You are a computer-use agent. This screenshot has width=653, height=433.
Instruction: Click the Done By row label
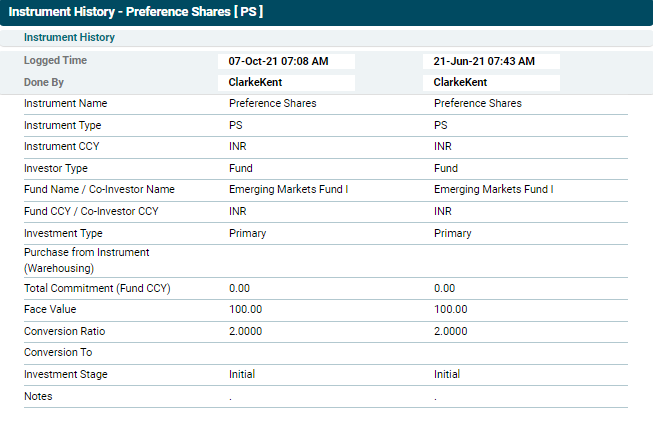pos(44,83)
